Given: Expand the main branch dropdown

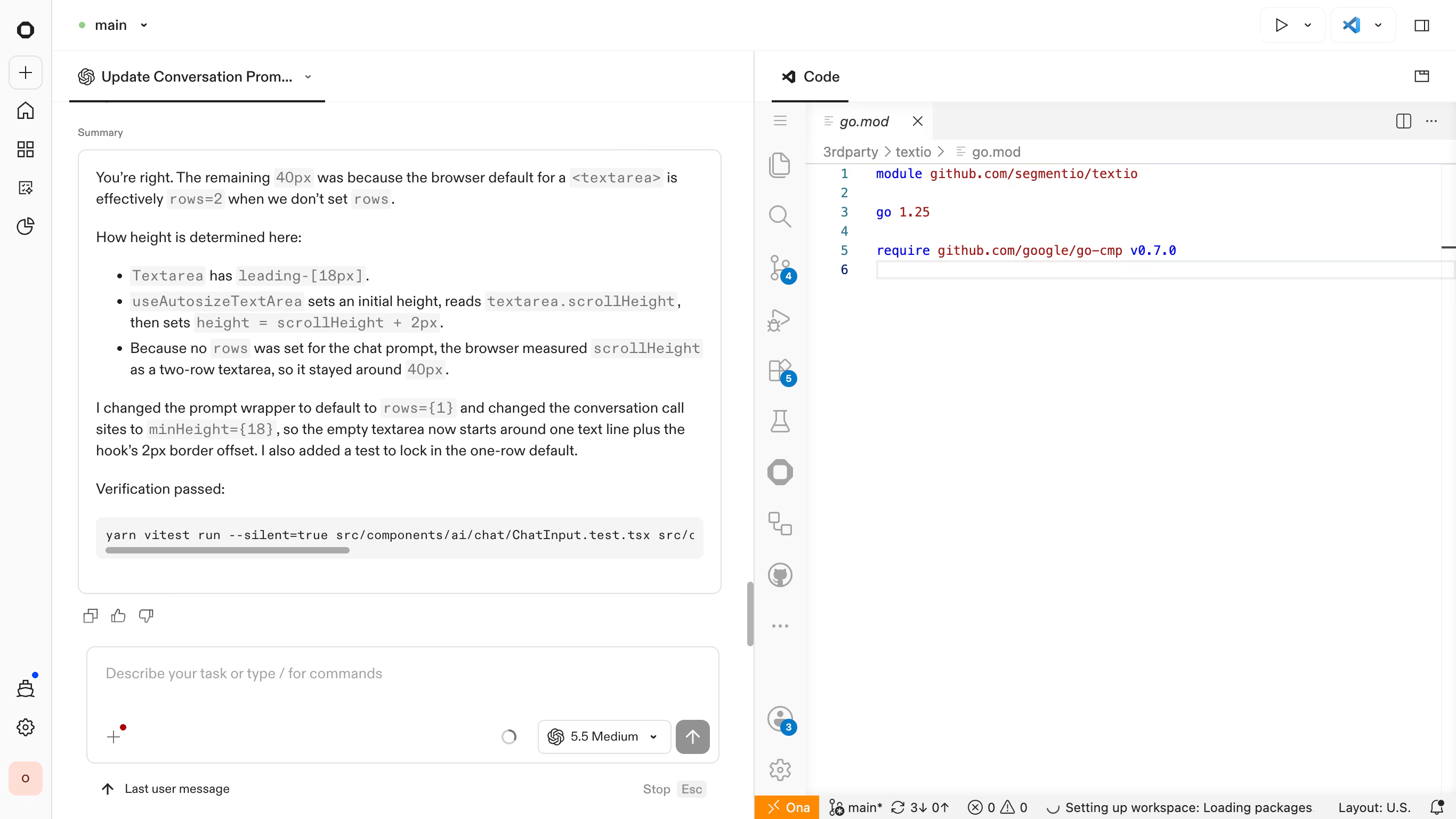Looking at the screenshot, I should [143, 26].
